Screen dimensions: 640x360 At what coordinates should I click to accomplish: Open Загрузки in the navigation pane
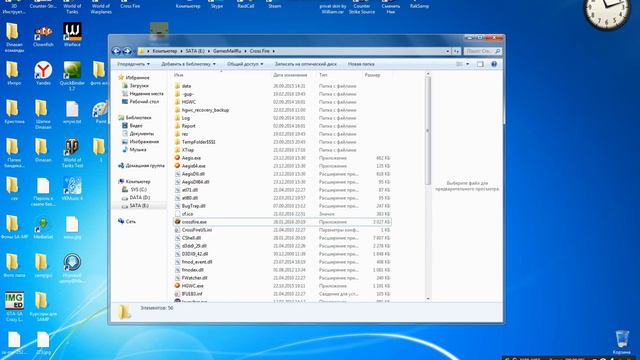(x=139, y=86)
